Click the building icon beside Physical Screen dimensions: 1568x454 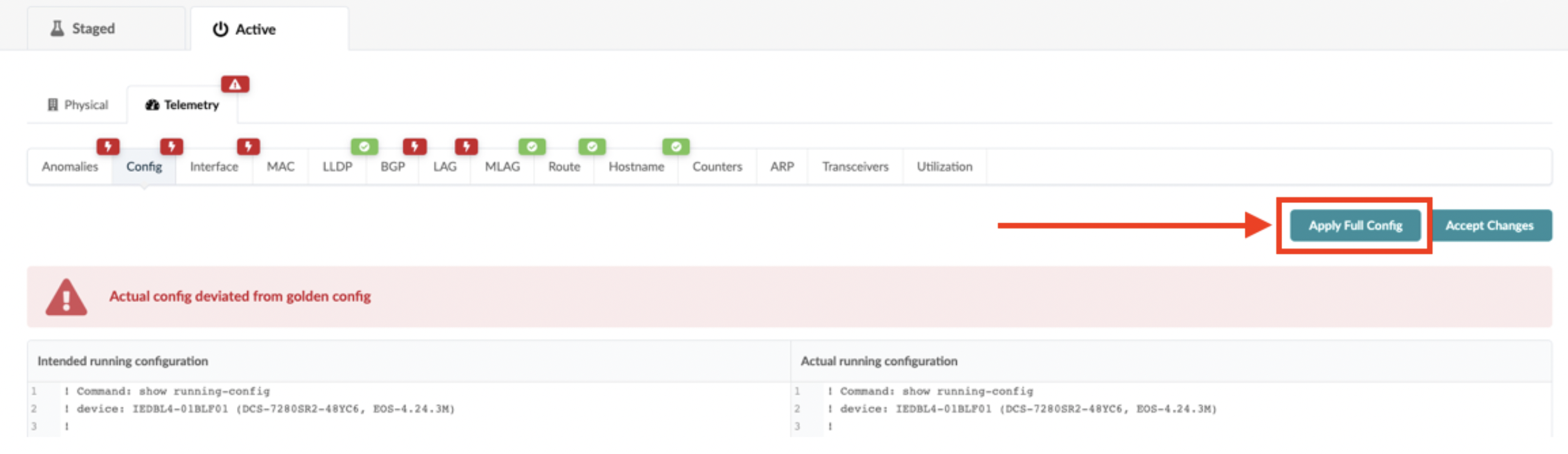pos(53,105)
